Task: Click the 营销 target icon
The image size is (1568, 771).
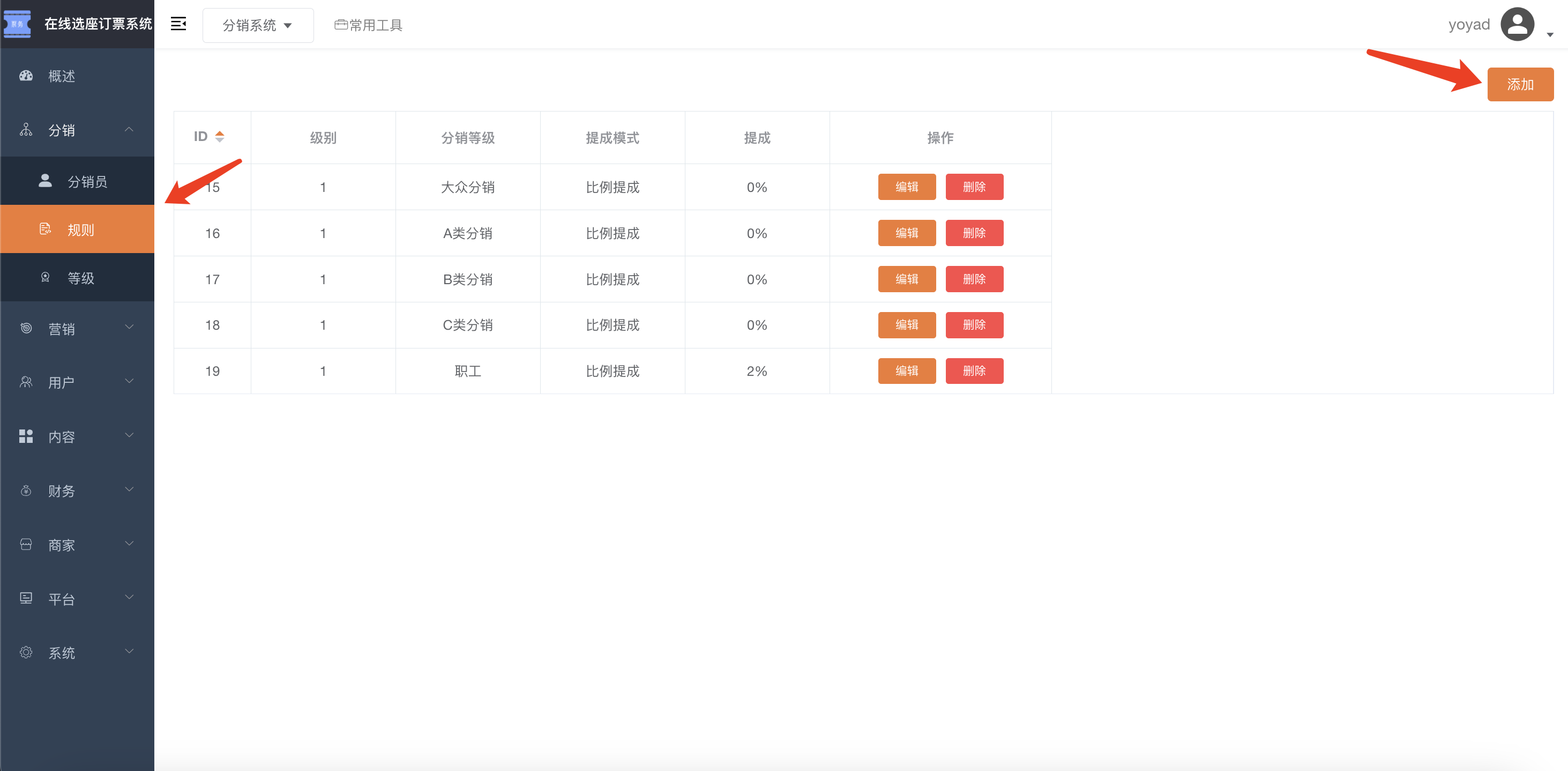Action: point(26,328)
